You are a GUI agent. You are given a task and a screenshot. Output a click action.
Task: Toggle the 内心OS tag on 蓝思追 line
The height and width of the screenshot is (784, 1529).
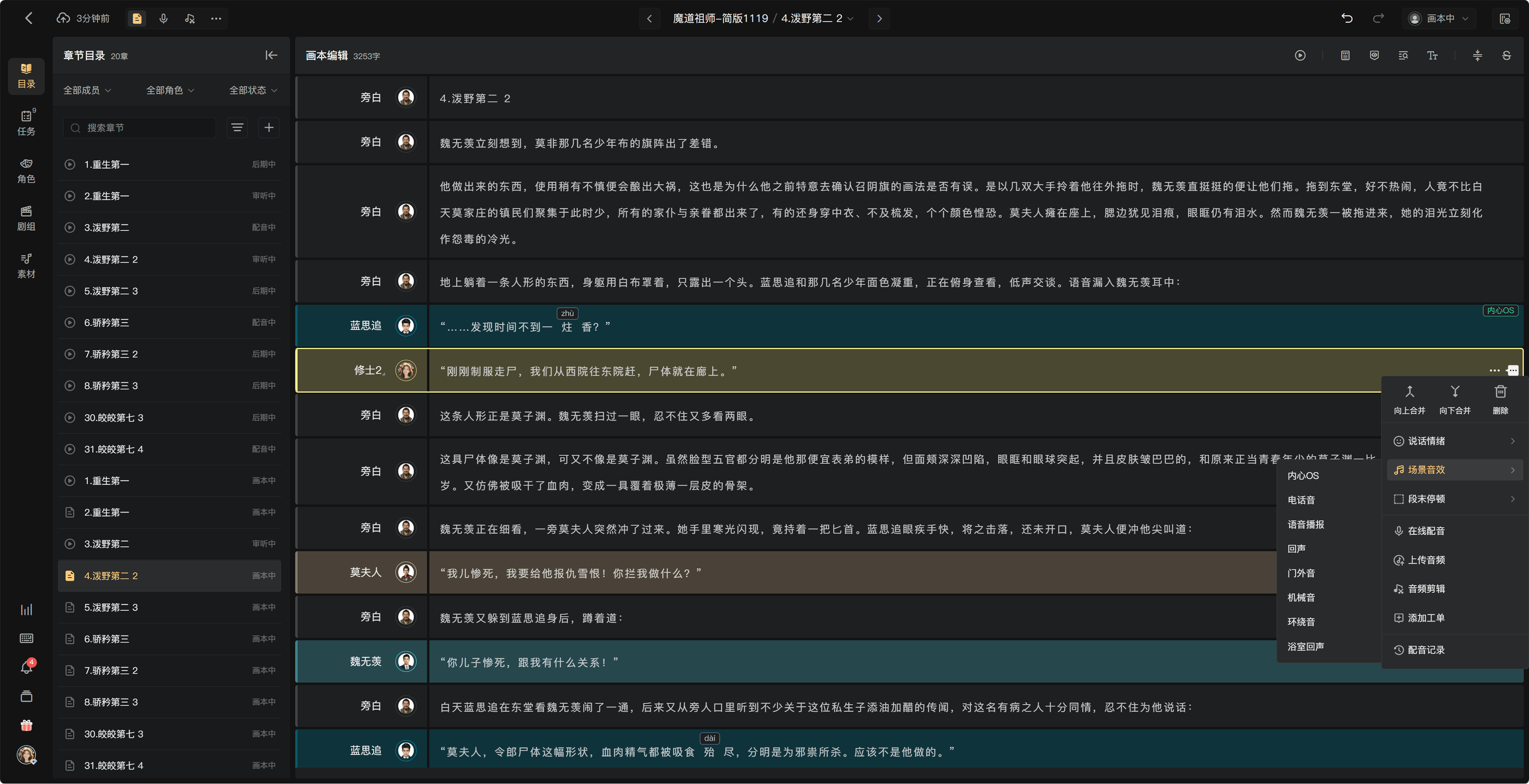[x=1500, y=311]
